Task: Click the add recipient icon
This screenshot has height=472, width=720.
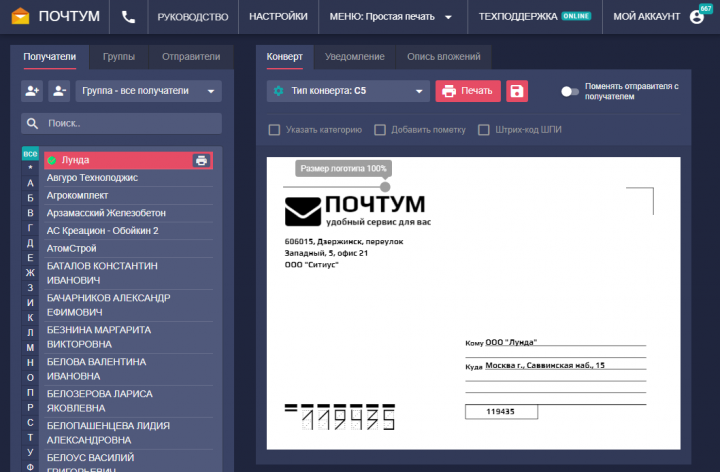Action: pyautogui.click(x=32, y=91)
